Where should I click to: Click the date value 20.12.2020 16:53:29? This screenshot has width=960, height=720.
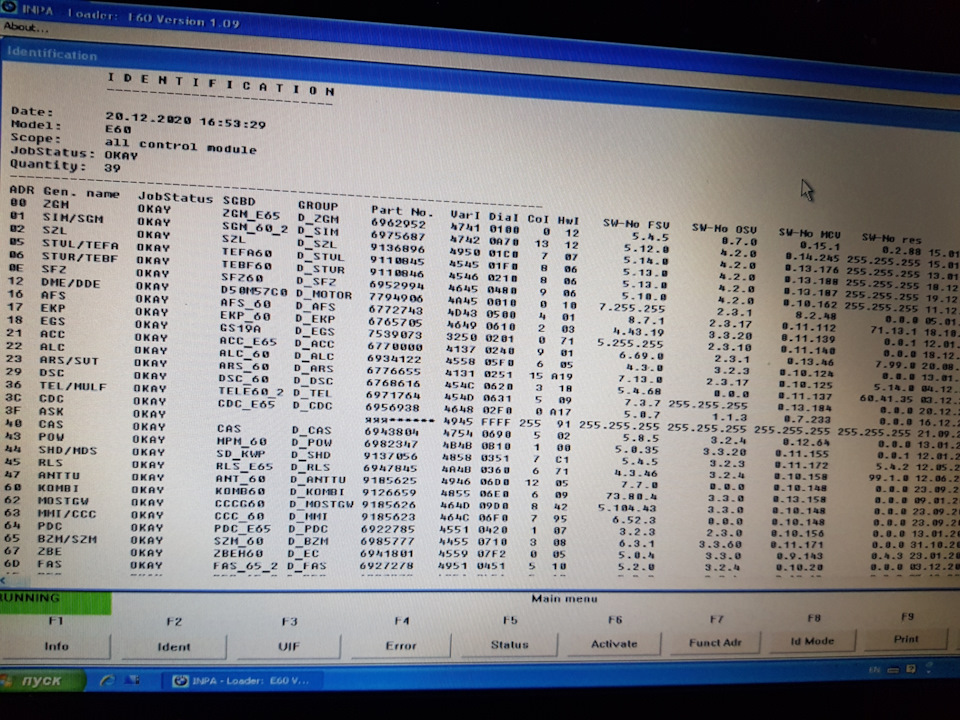coord(186,120)
